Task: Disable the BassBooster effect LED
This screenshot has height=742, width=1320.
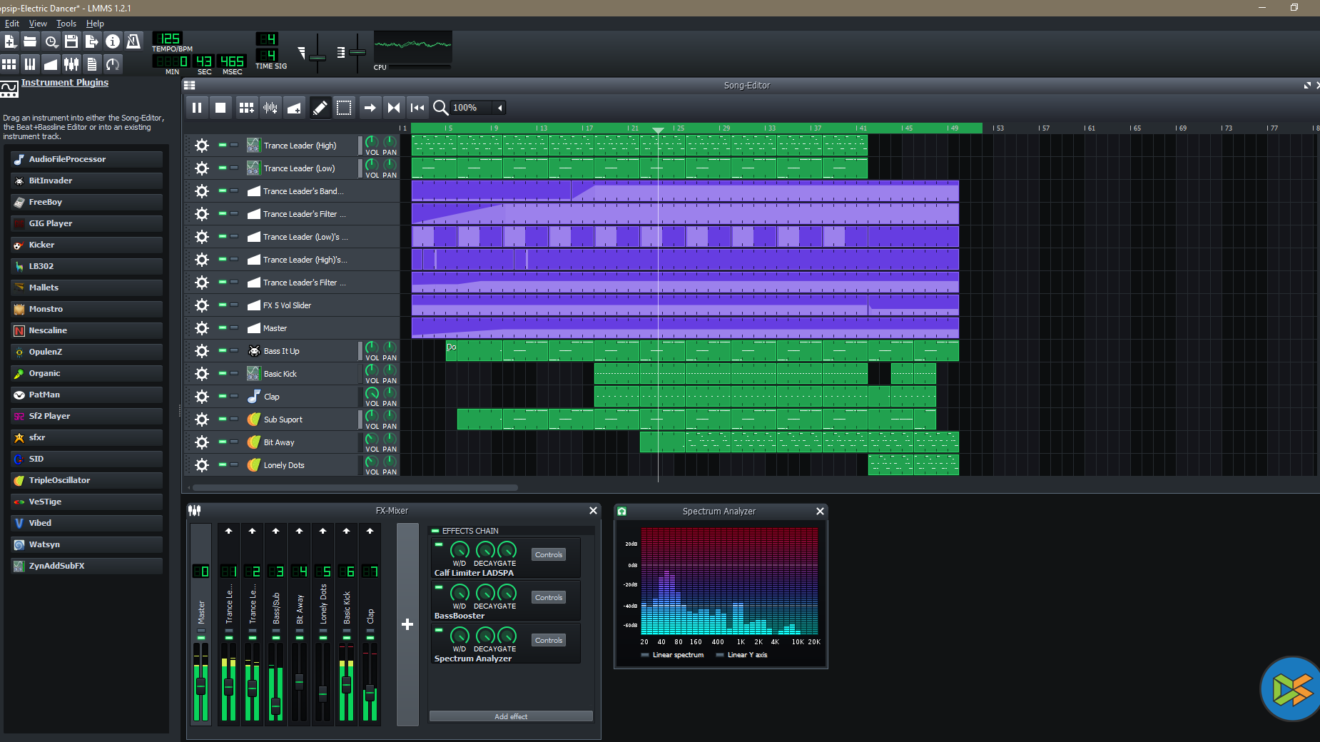Action: [438, 587]
